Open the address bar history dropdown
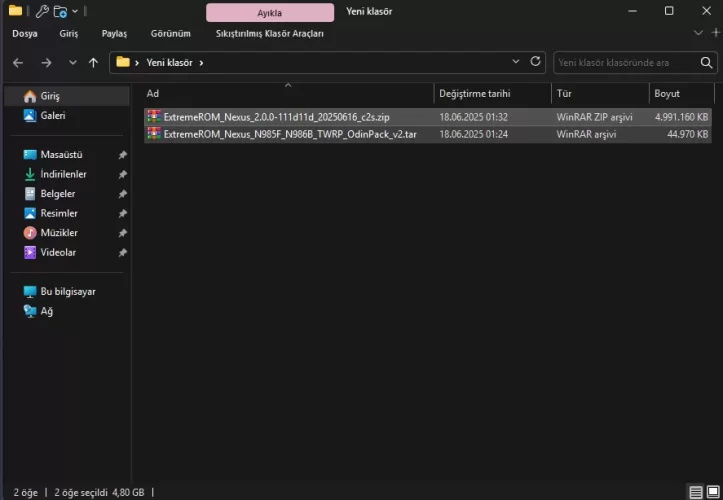This screenshot has width=723, height=500. point(516,61)
